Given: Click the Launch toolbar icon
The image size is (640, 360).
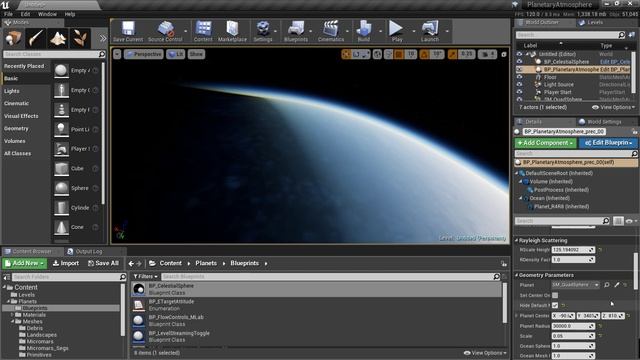Looking at the screenshot, I should point(430,31).
